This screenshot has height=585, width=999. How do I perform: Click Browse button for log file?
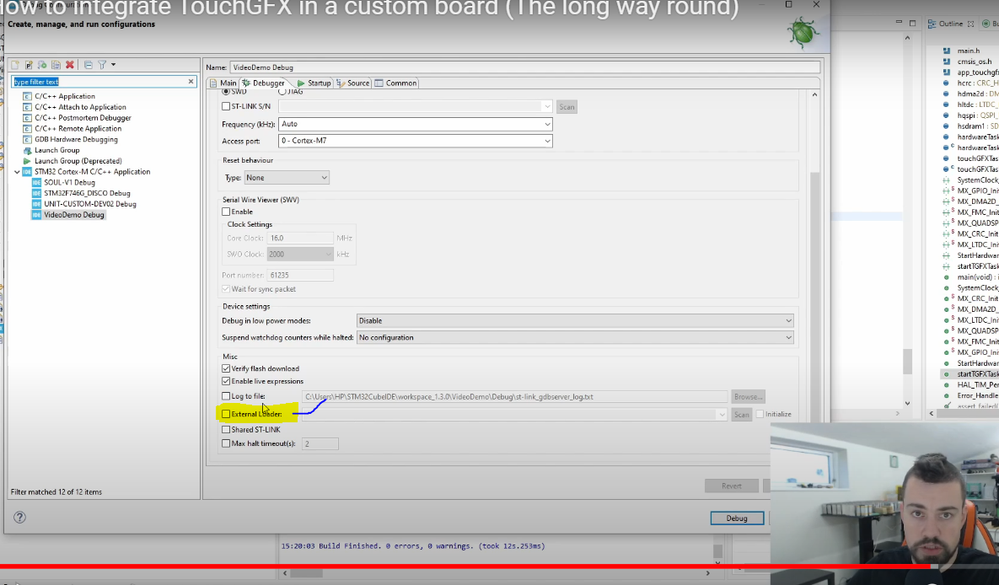click(x=748, y=397)
